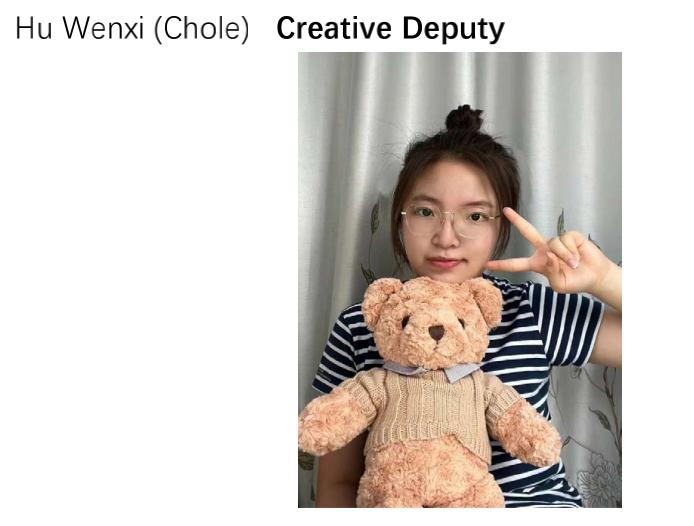694x526 pixels.
Task: Click the teddy bear's ear below the peace sign
Action: tap(486, 299)
